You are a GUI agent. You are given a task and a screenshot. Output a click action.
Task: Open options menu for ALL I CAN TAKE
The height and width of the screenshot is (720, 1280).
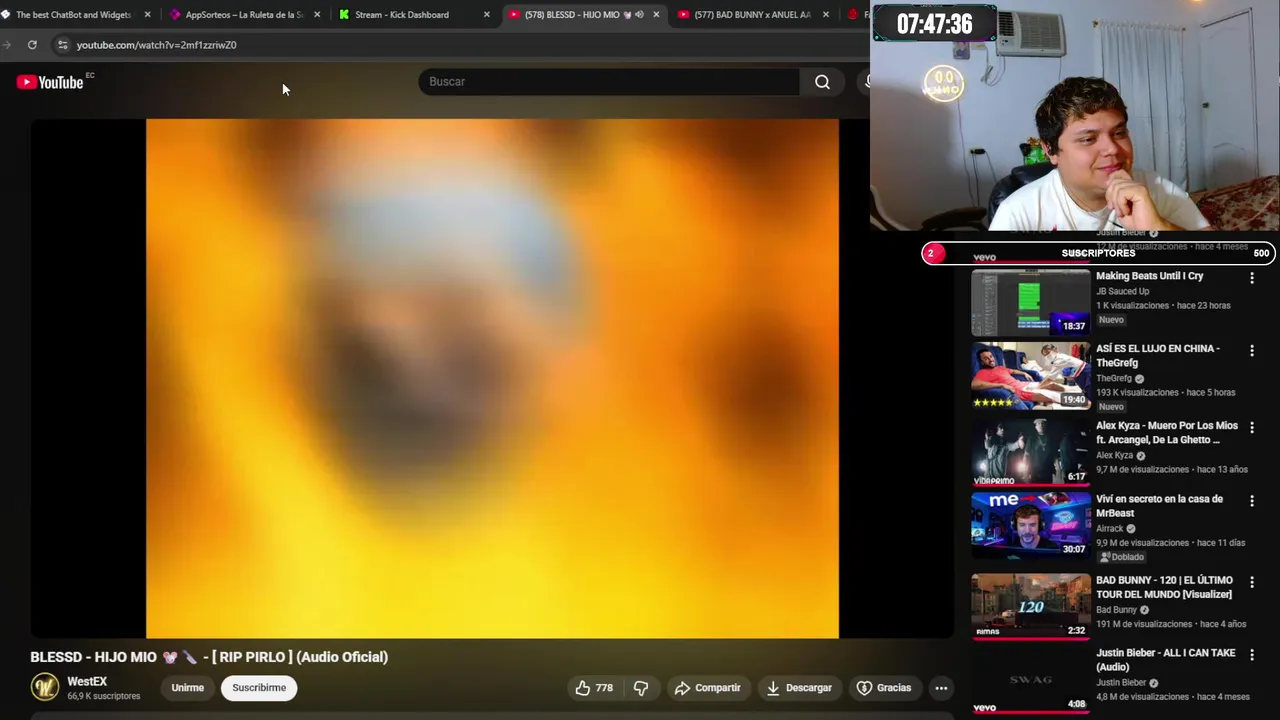tap(1251, 655)
